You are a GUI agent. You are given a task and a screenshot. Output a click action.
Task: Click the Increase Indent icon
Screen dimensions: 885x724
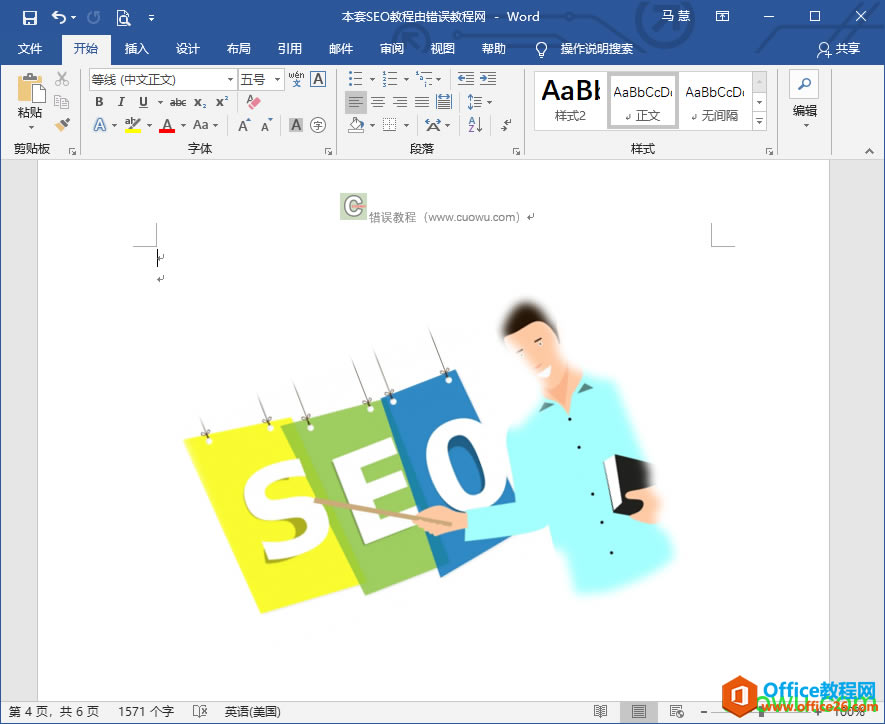[488, 79]
